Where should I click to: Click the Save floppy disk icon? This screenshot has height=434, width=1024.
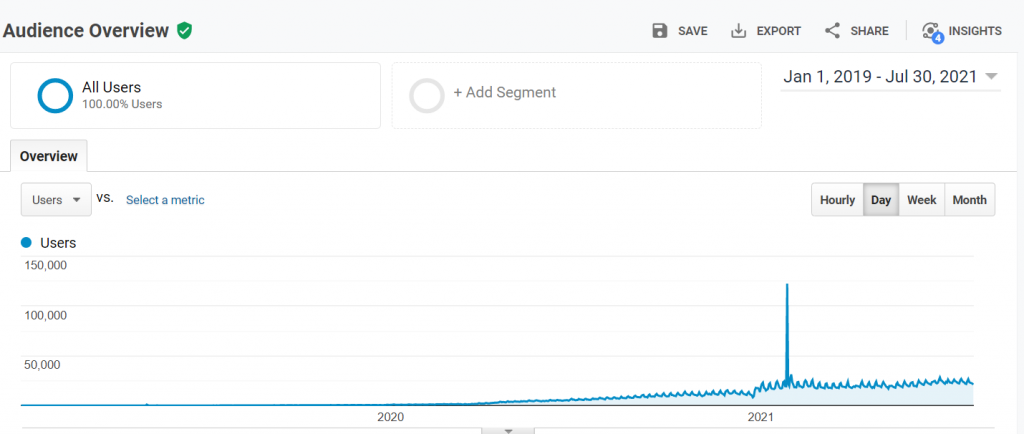click(660, 31)
